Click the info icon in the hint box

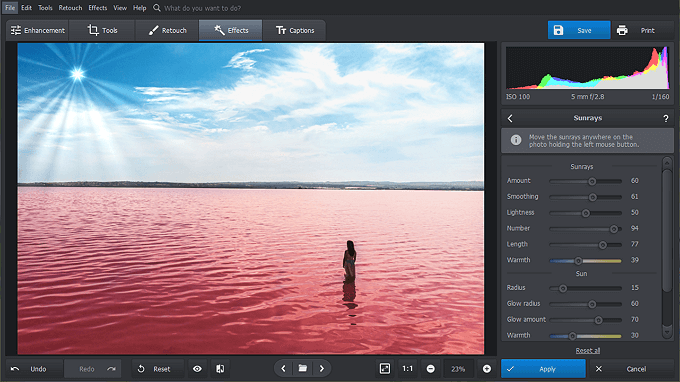(x=516, y=140)
